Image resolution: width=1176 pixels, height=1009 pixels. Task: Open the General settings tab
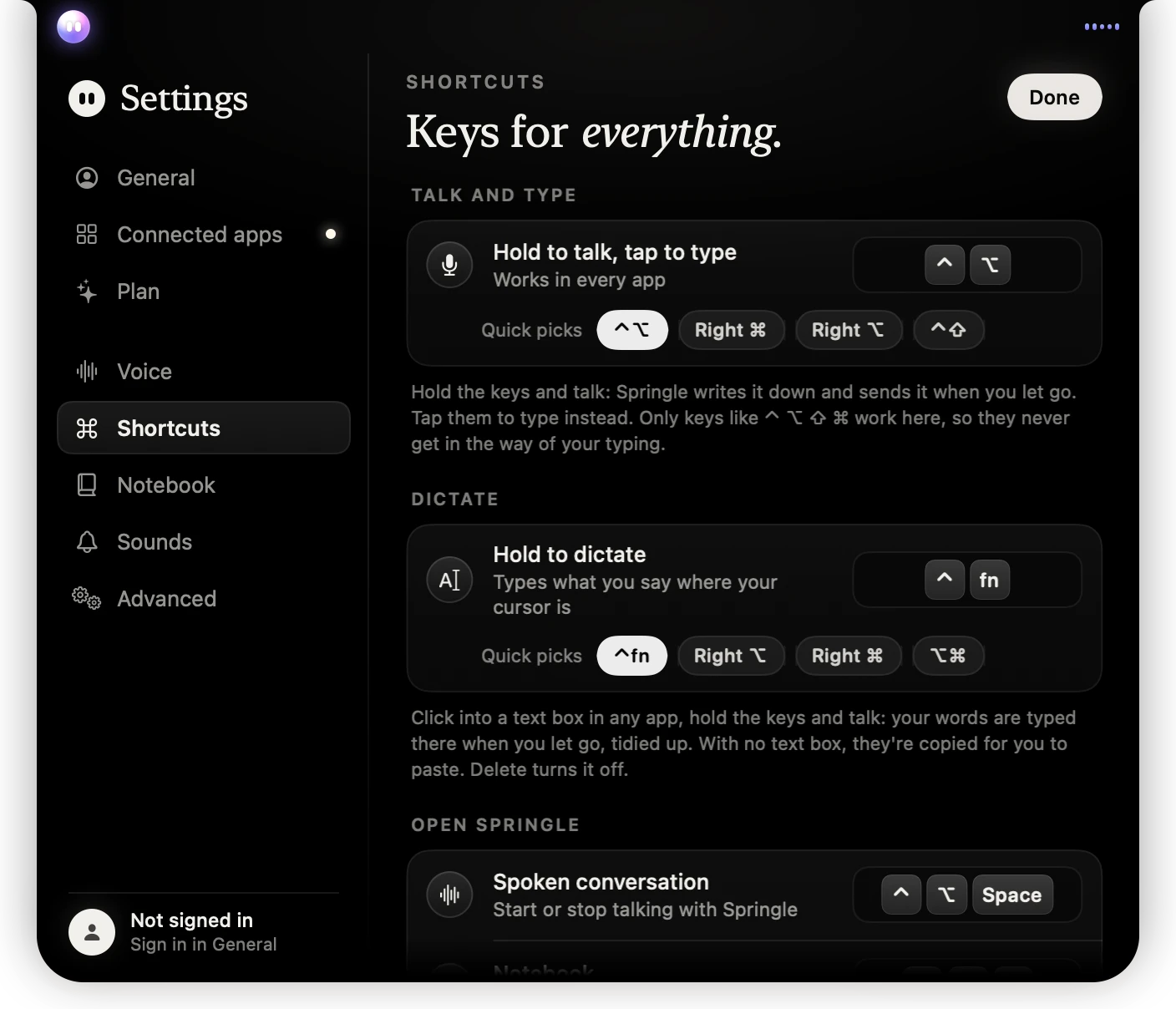[204, 178]
